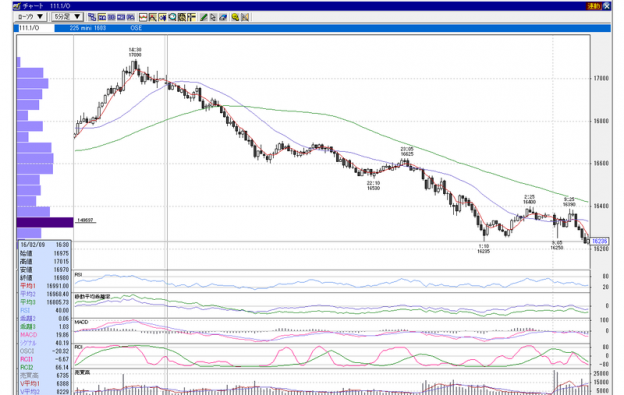The width and height of the screenshot is (624, 395).
Task: Click the red line chart indicator icon
Action: (x=143, y=17)
